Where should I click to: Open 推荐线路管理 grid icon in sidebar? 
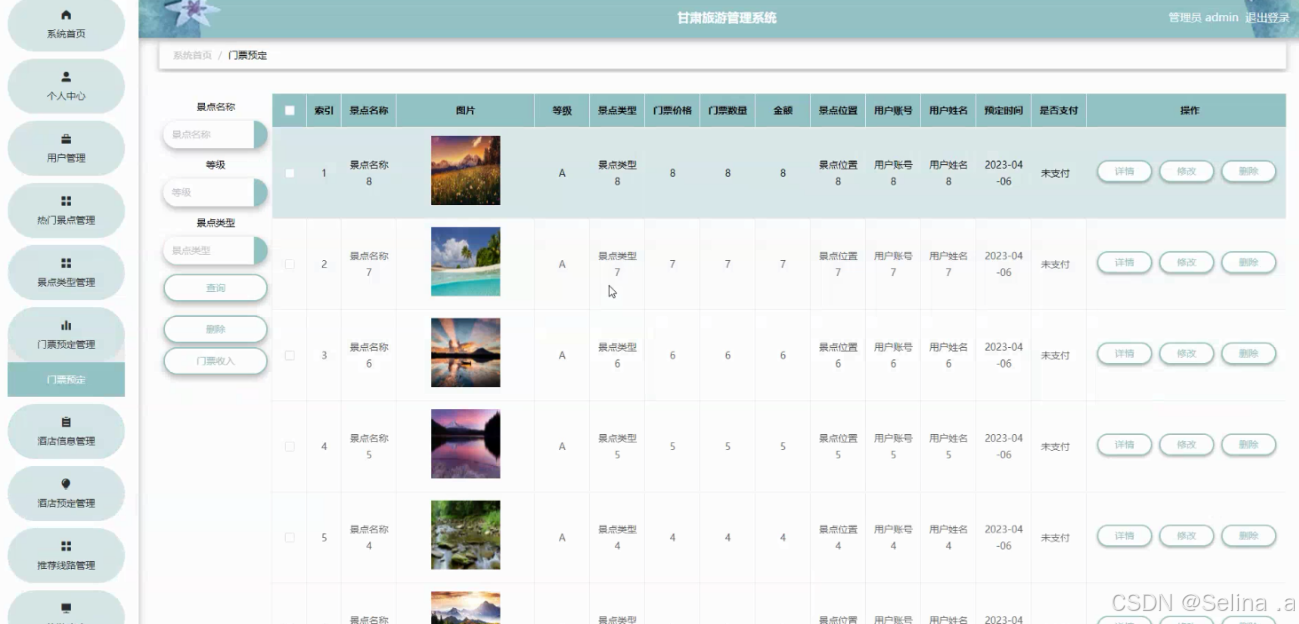pyautogui.click(x=66, y=546)
